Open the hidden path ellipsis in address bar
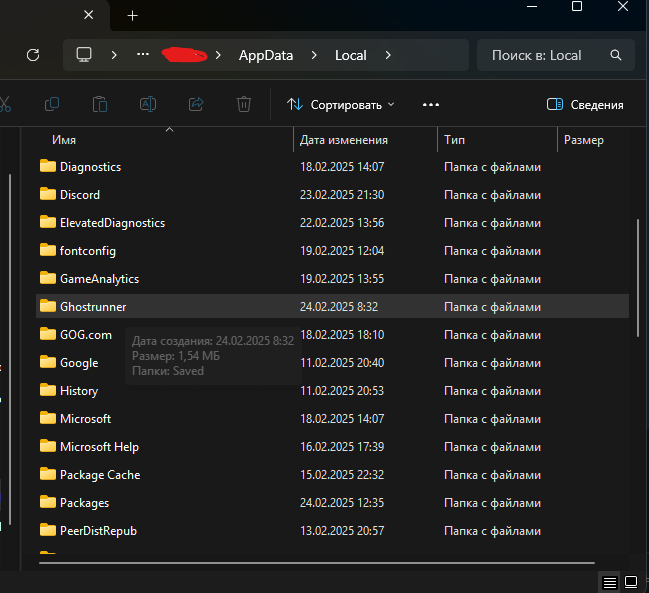649x593 pixels. tap(143, 54)
